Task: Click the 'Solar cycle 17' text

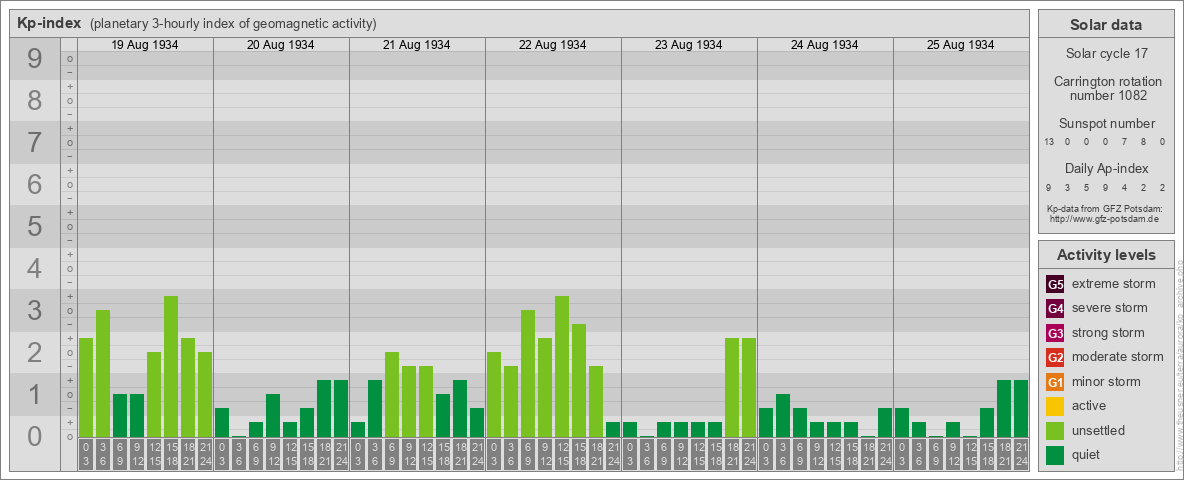Action: click(x=1106, y=54)
